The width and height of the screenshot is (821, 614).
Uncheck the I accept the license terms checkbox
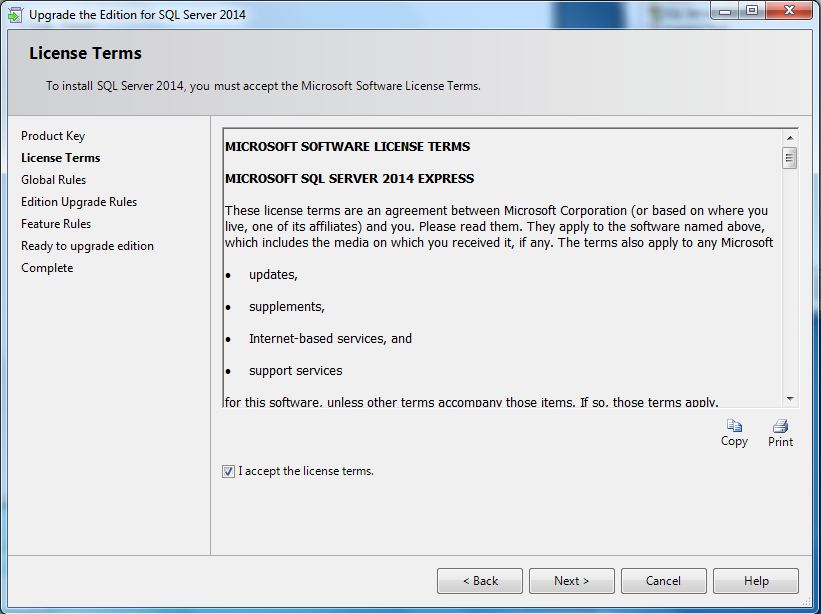click(228, 471)
